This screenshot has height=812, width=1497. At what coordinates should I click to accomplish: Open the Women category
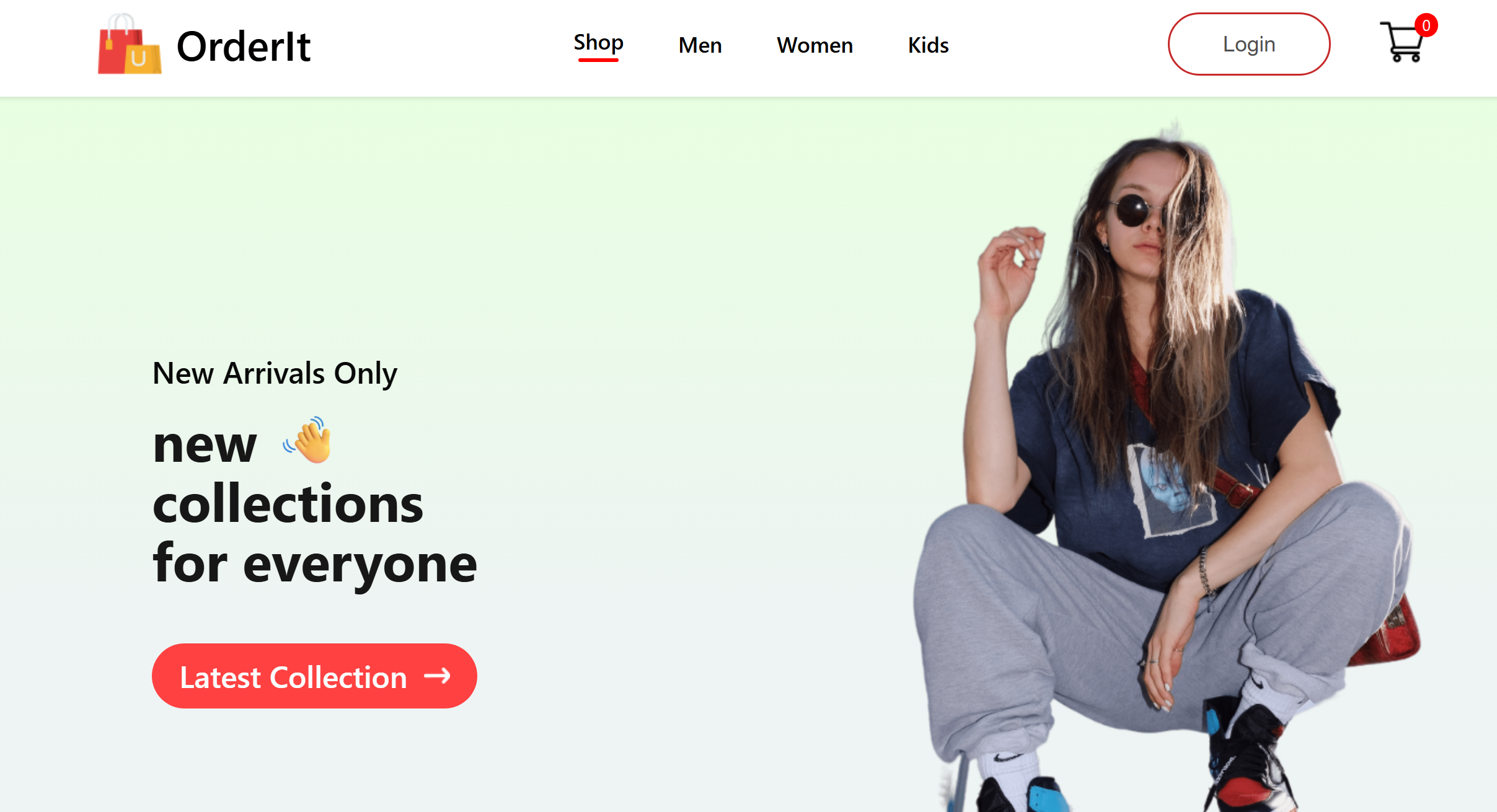pyautogui.click(x=815, y=45)
